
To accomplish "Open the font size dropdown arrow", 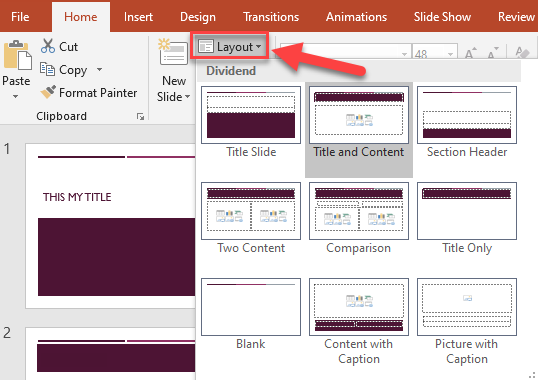I will coord(451,54).
